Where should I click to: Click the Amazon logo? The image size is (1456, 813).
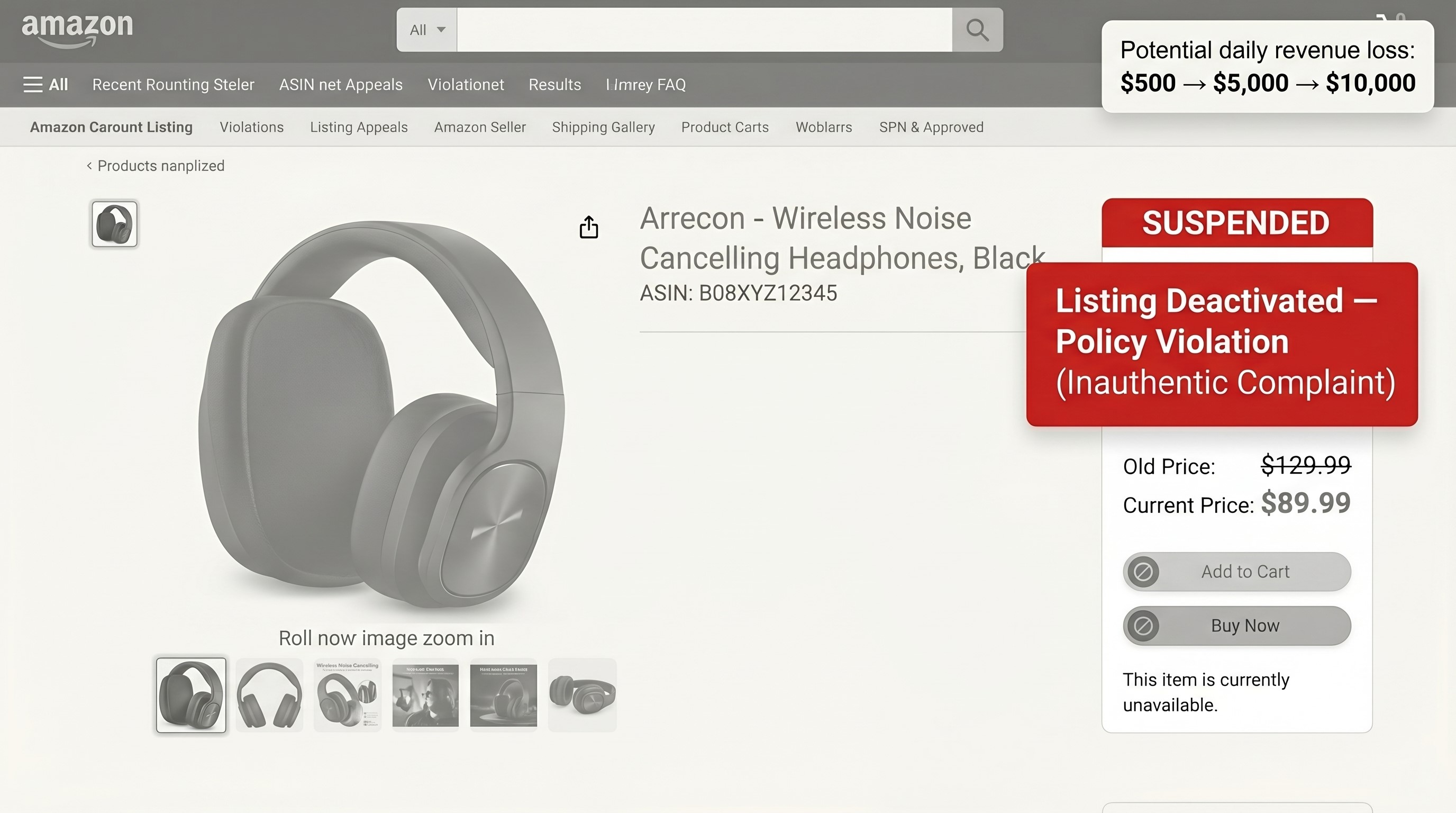[x=77, y=28]
